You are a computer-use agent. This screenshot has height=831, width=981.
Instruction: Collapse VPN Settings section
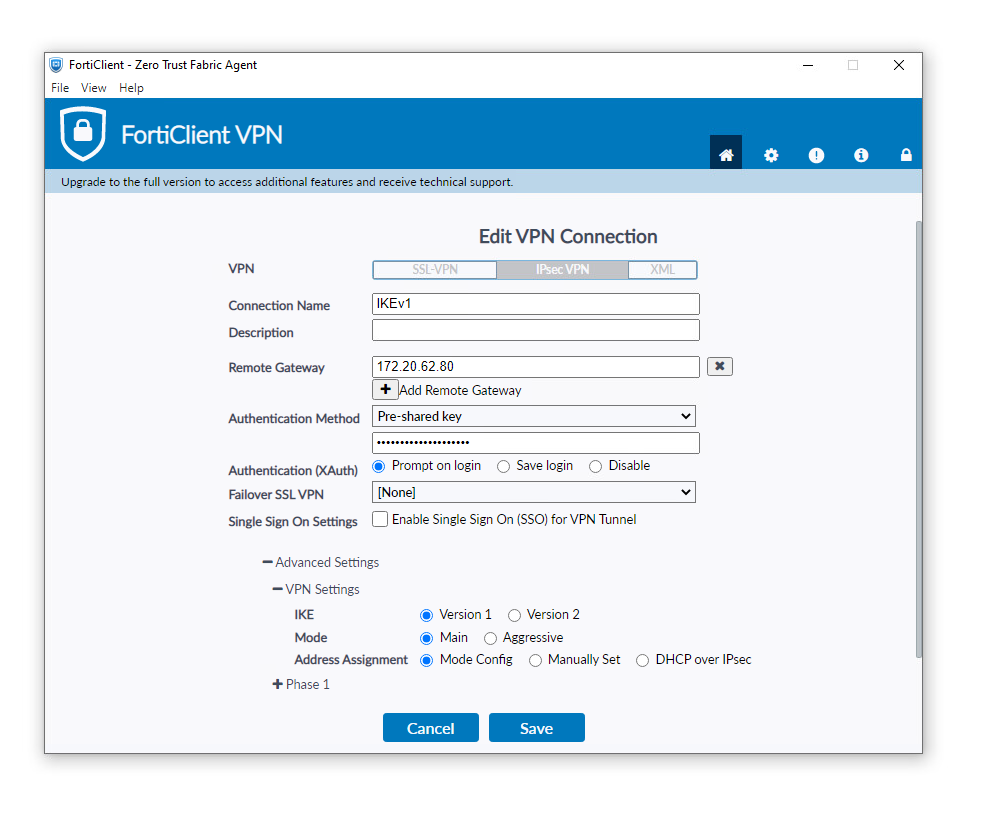[x=316, y=589]
